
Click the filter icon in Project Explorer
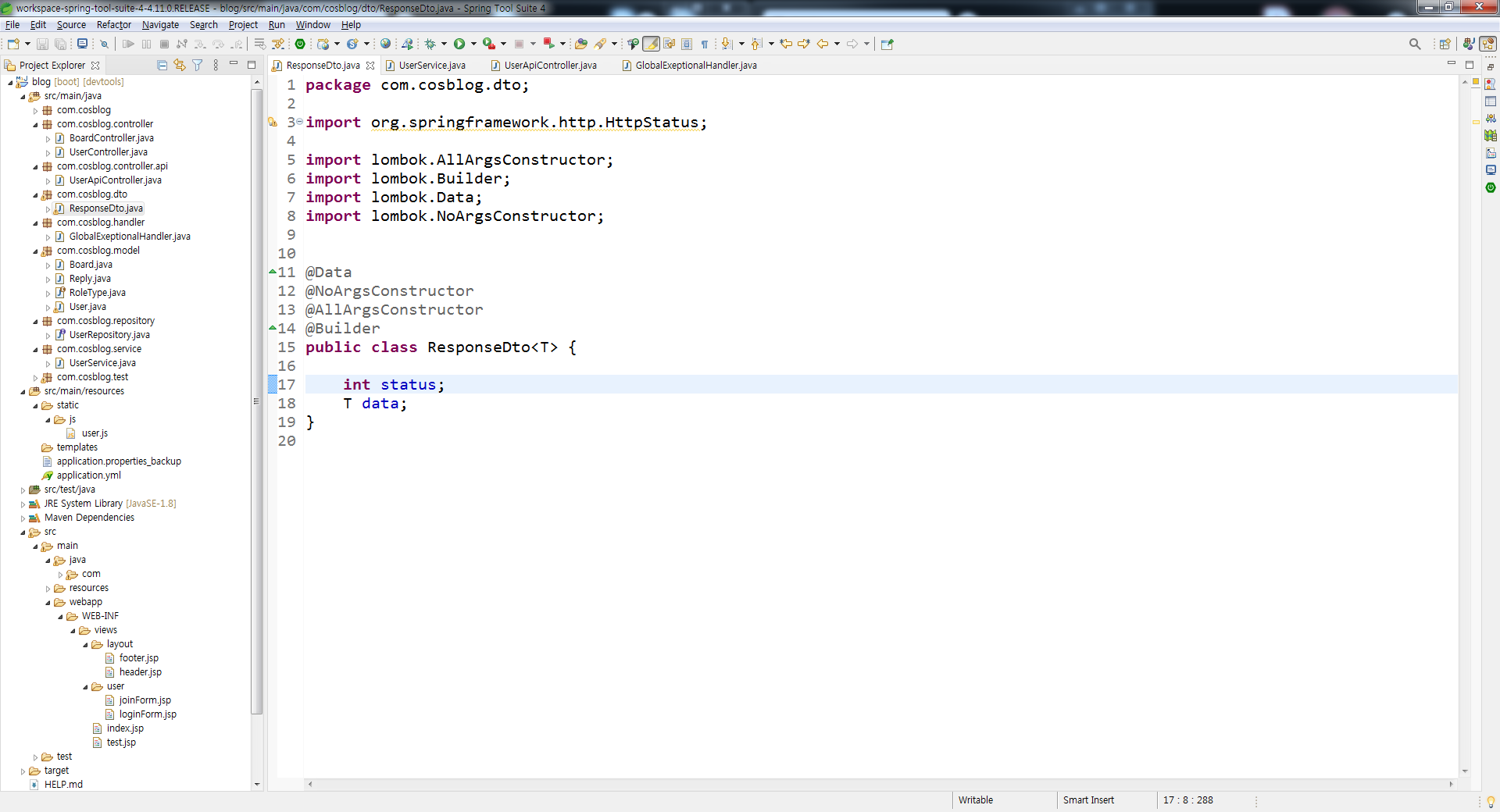pos(198,65)
